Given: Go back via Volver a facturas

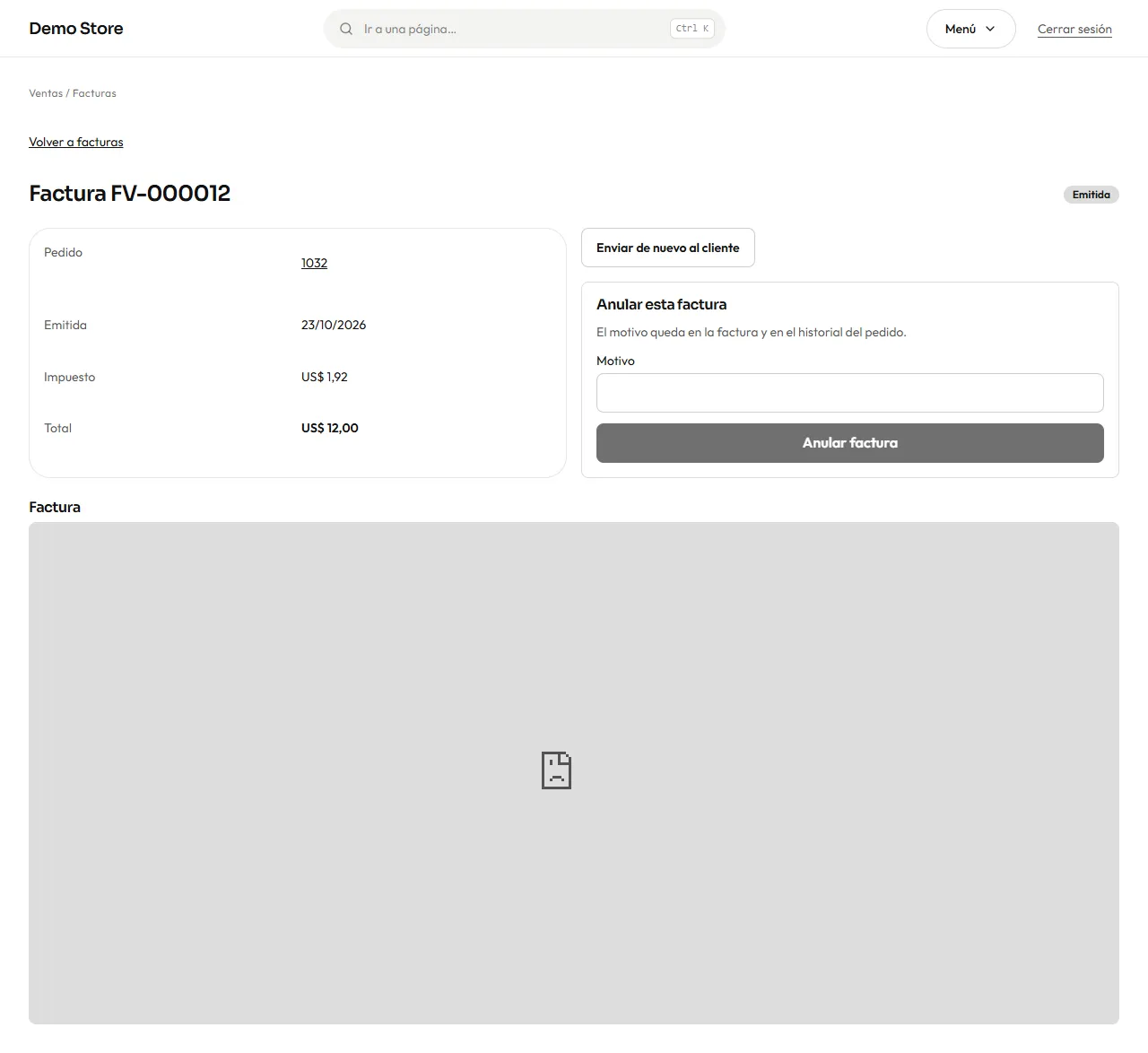Looking at the screenshot, I should [76, 142].
